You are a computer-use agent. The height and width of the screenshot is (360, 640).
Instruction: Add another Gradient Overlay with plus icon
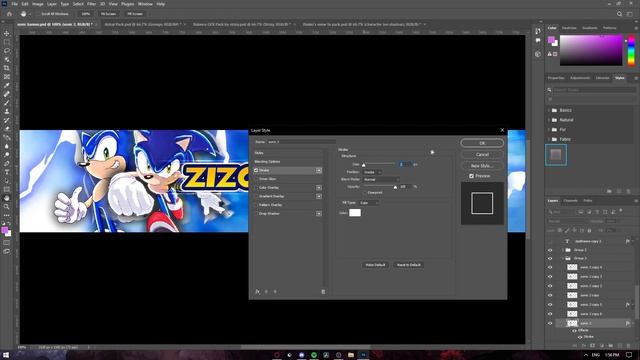coord(319,196)
